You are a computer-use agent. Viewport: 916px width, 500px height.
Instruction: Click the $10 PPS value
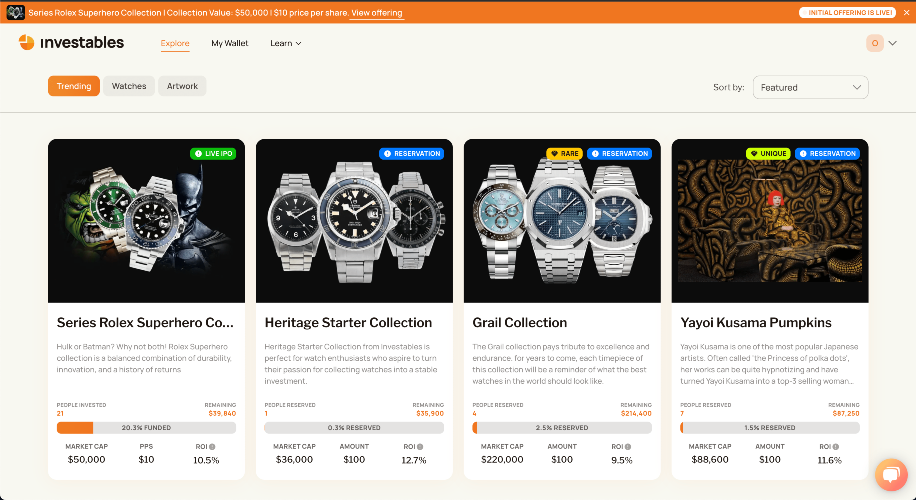tap(146, 460)
